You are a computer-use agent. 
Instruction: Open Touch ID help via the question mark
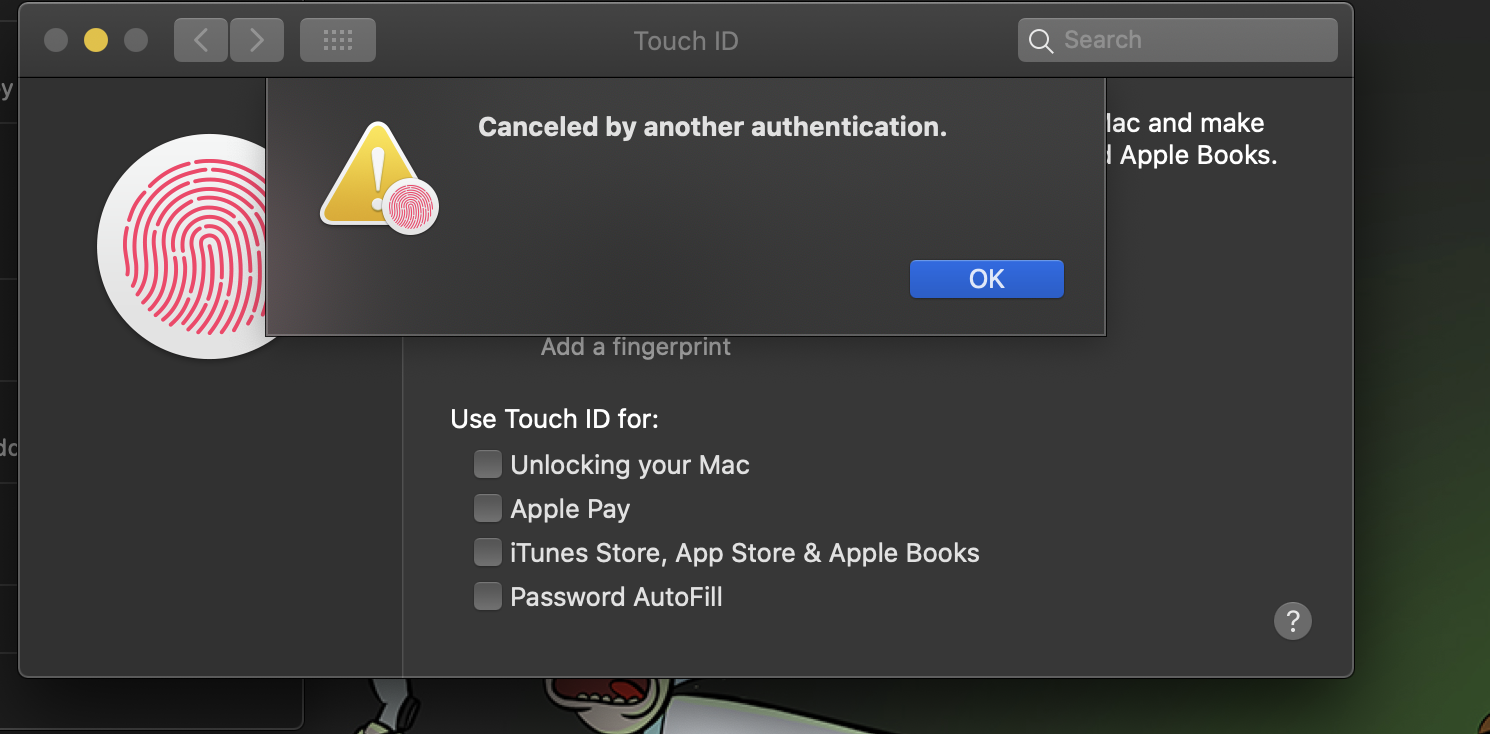pyautogui.click(x=1292, y=621)
